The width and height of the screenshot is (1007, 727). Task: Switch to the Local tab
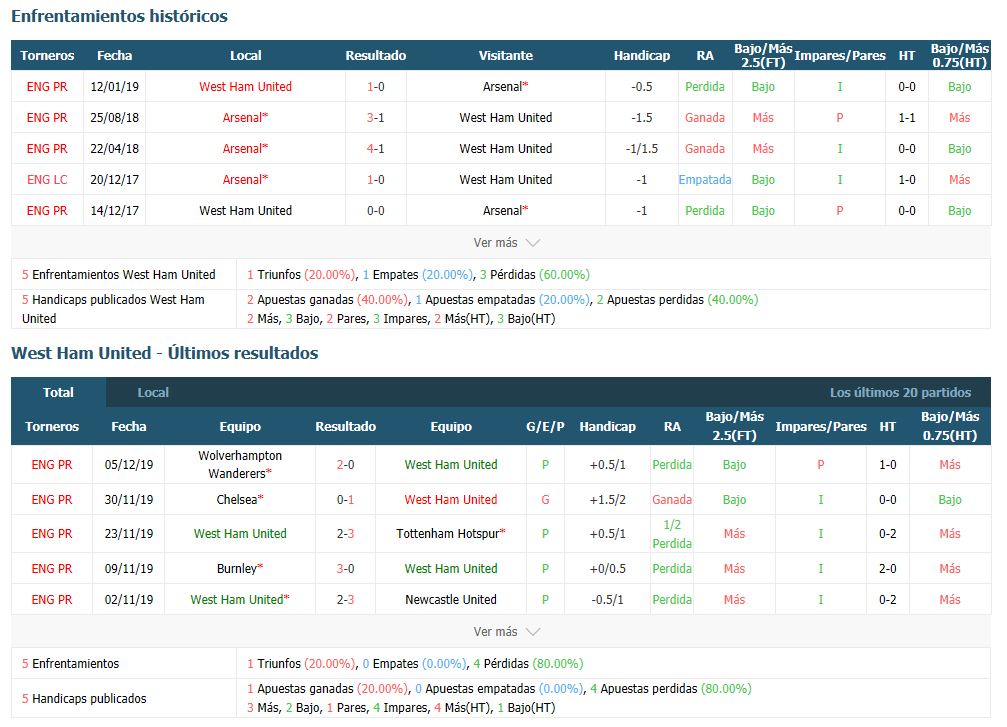tap(153, 392)
